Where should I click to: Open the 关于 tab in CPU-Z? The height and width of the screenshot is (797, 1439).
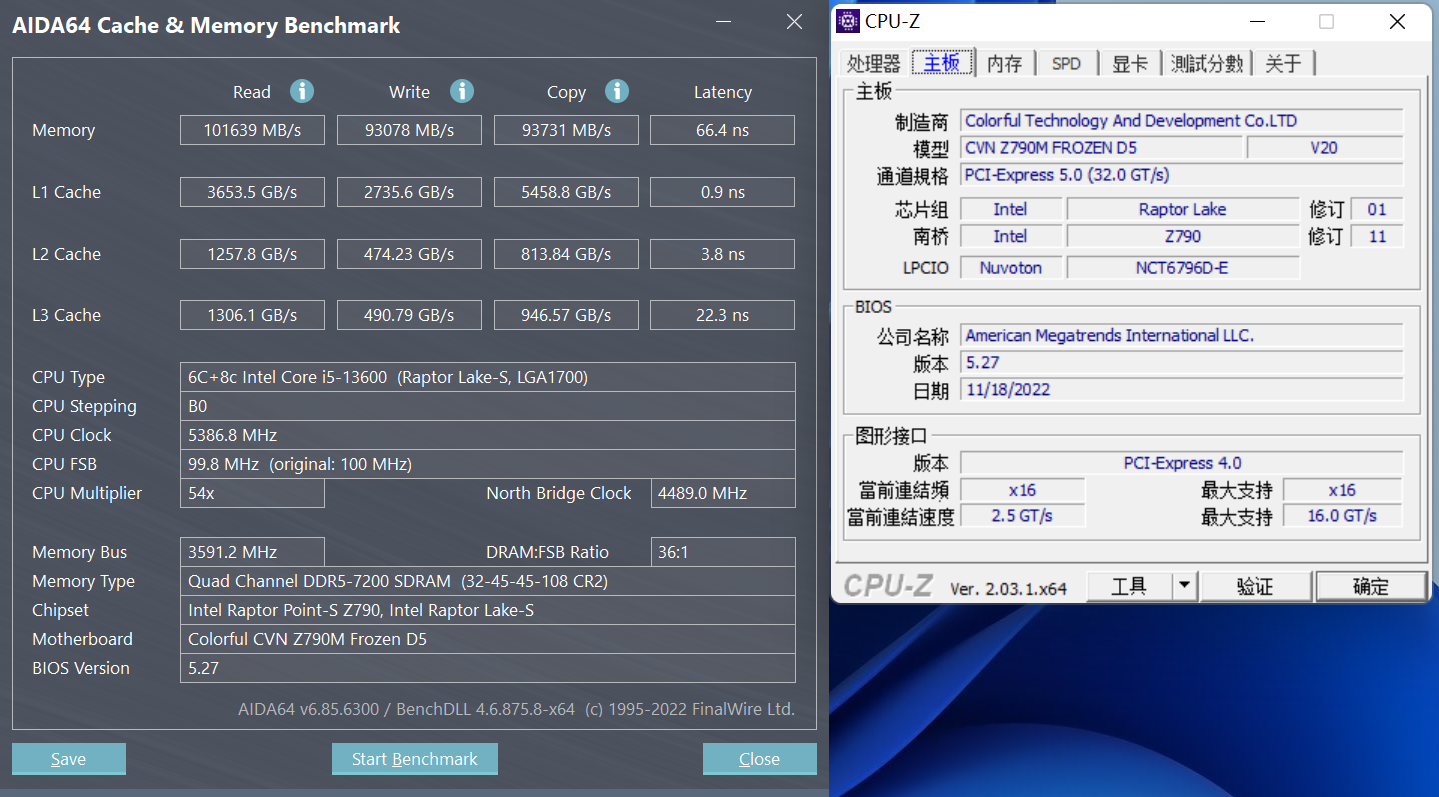point(1284,63)
